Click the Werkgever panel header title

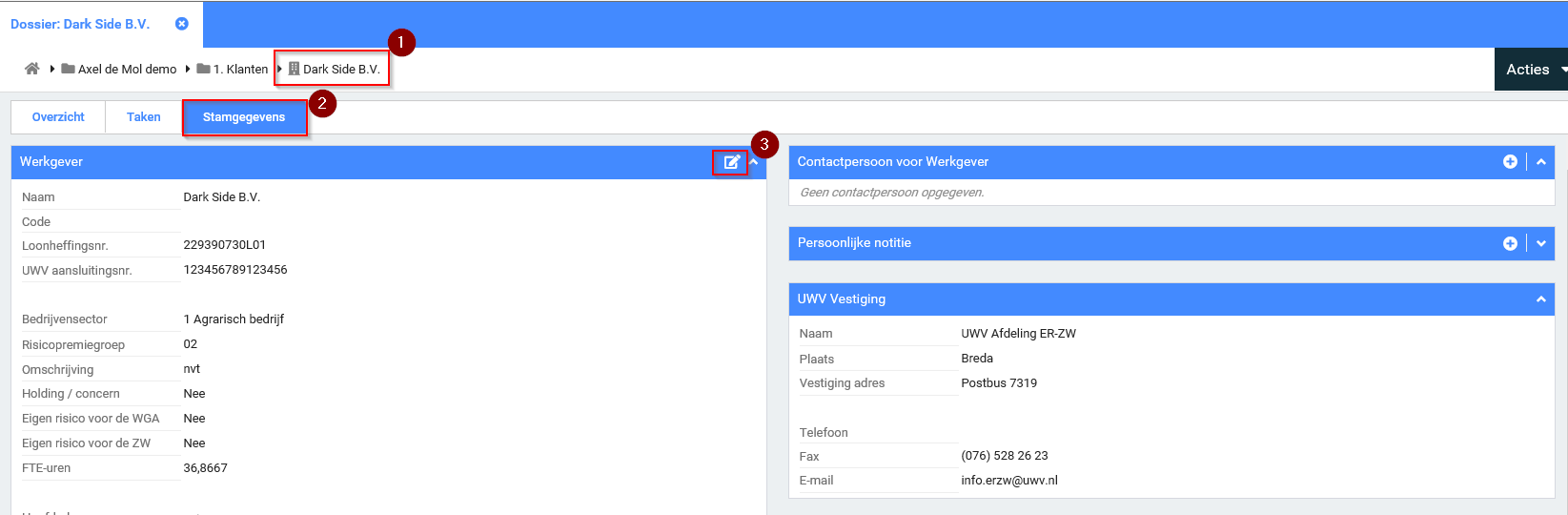tap(51, 162)
